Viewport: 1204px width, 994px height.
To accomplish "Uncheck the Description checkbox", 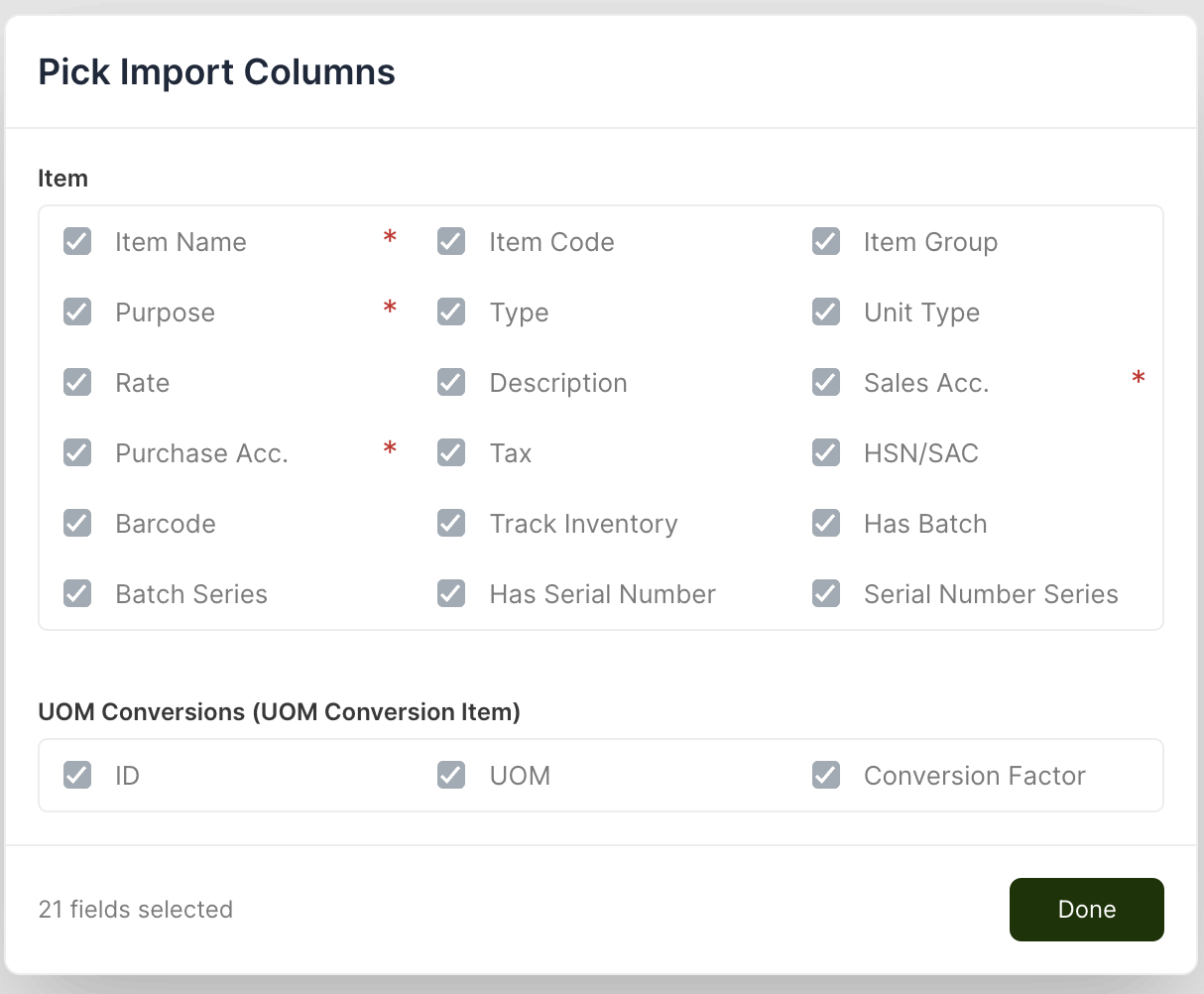I will [451, 382].
